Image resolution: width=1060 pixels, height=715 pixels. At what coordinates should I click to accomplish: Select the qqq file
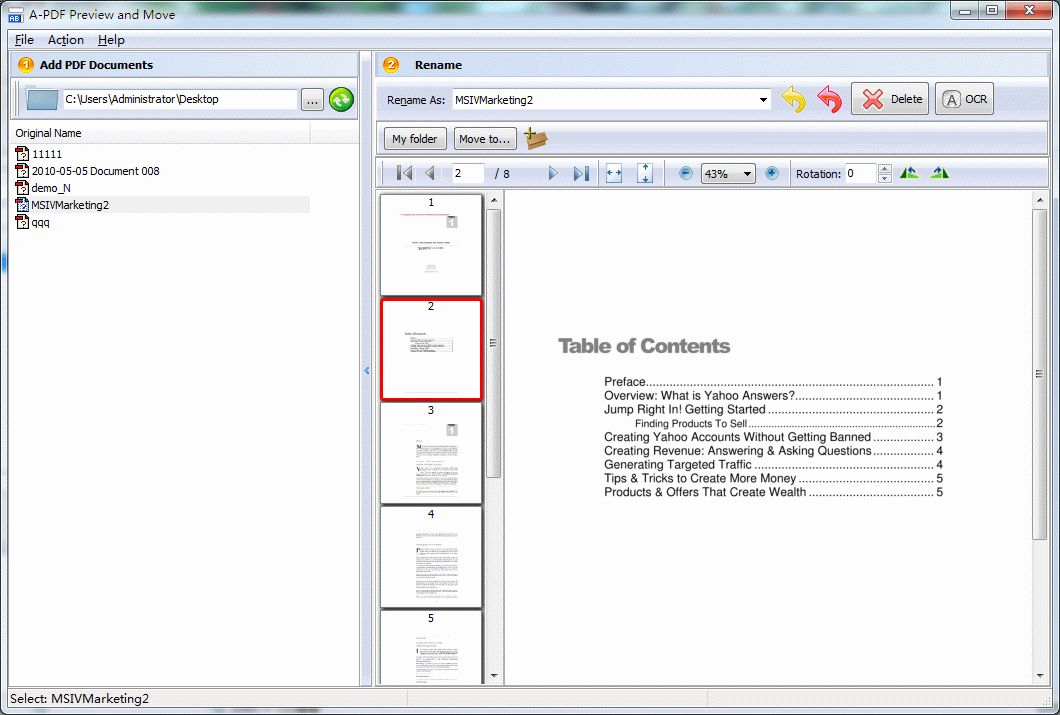pos(41,222)
